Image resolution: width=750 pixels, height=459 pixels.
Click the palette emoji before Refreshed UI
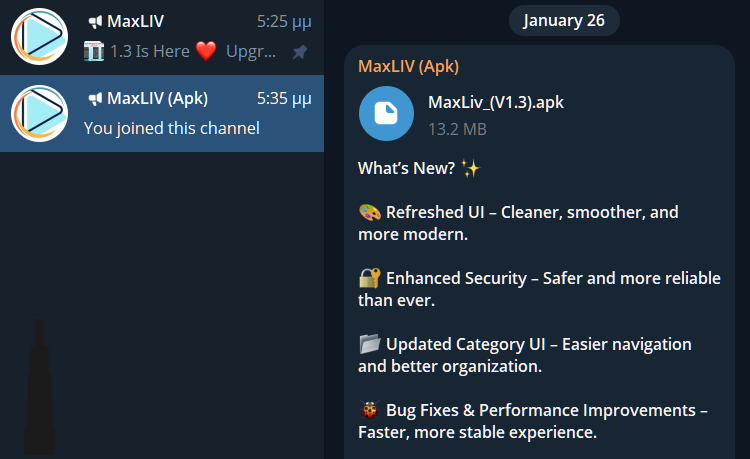coord(369,212)
